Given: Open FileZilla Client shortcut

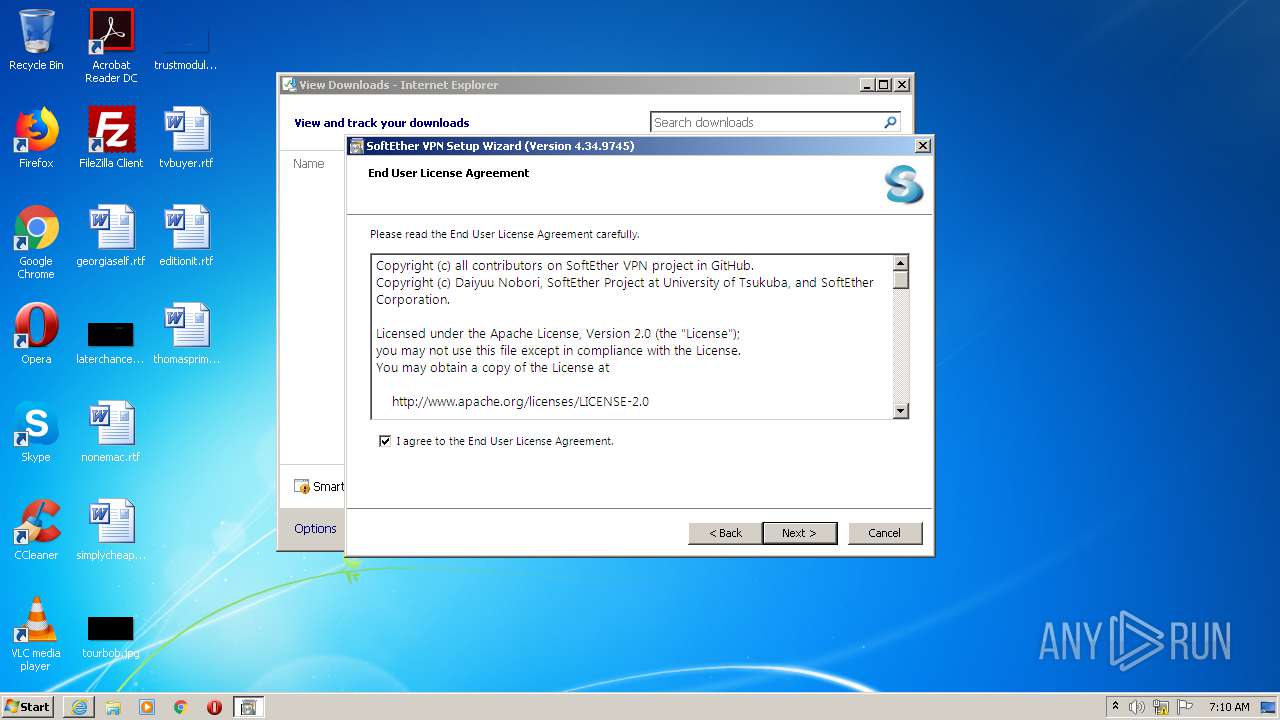Looking at the screenshot, I should point(111,138).
